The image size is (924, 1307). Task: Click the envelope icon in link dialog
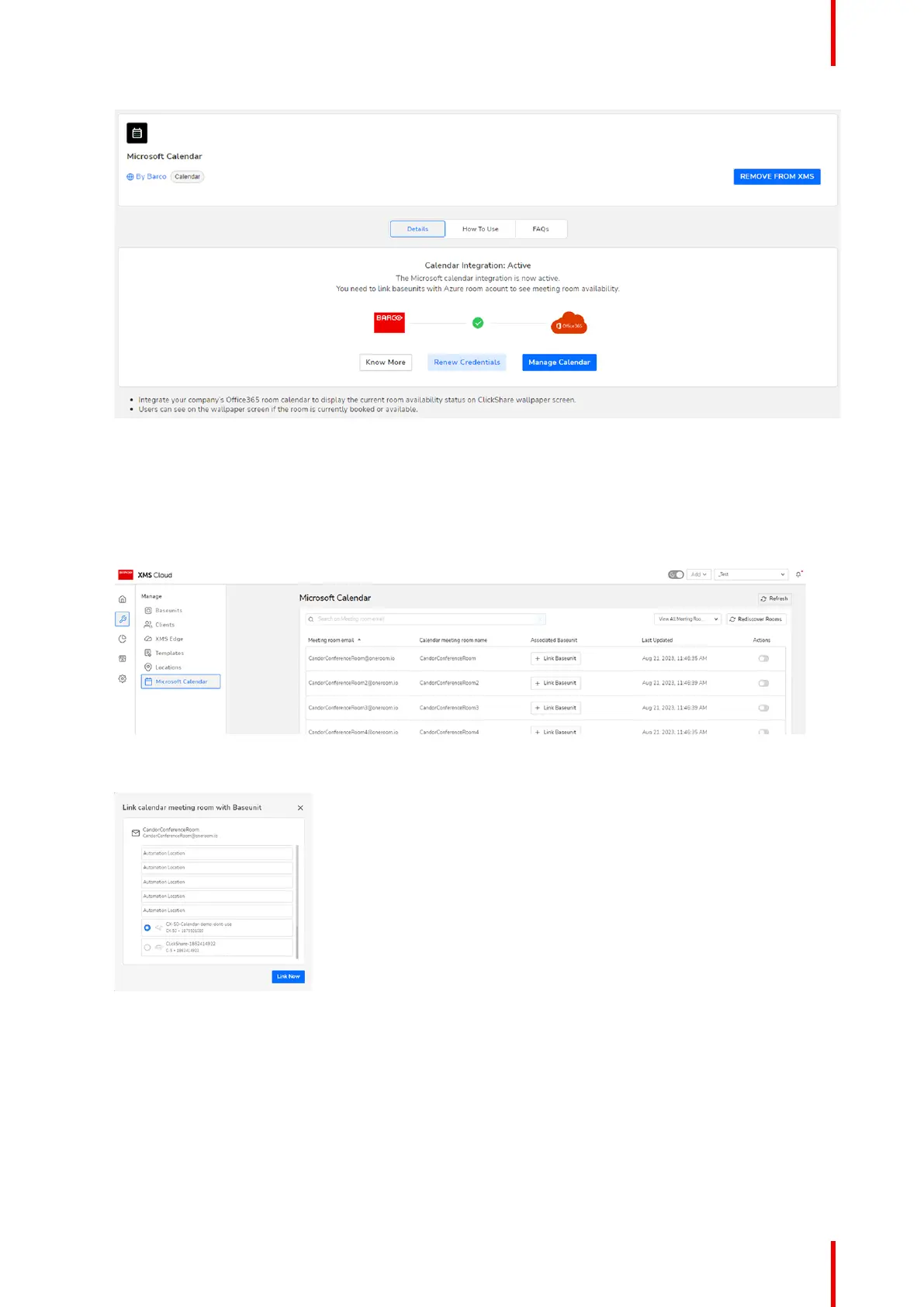point(136,833)
